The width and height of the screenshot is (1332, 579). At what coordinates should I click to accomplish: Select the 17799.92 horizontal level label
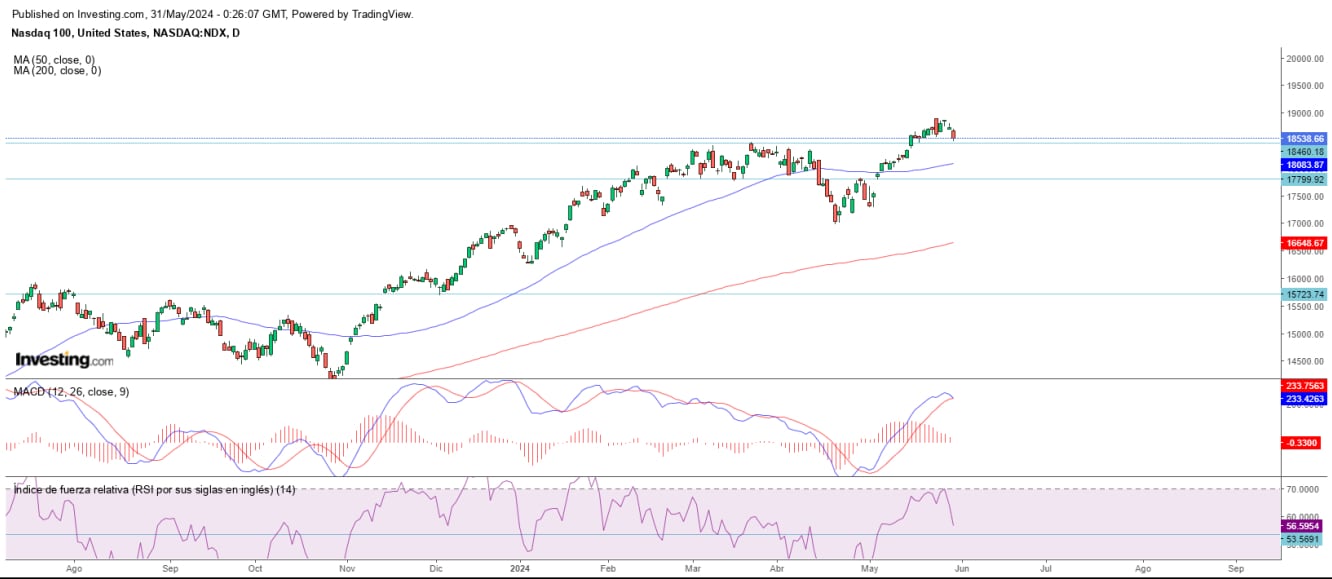point(1305,179)
